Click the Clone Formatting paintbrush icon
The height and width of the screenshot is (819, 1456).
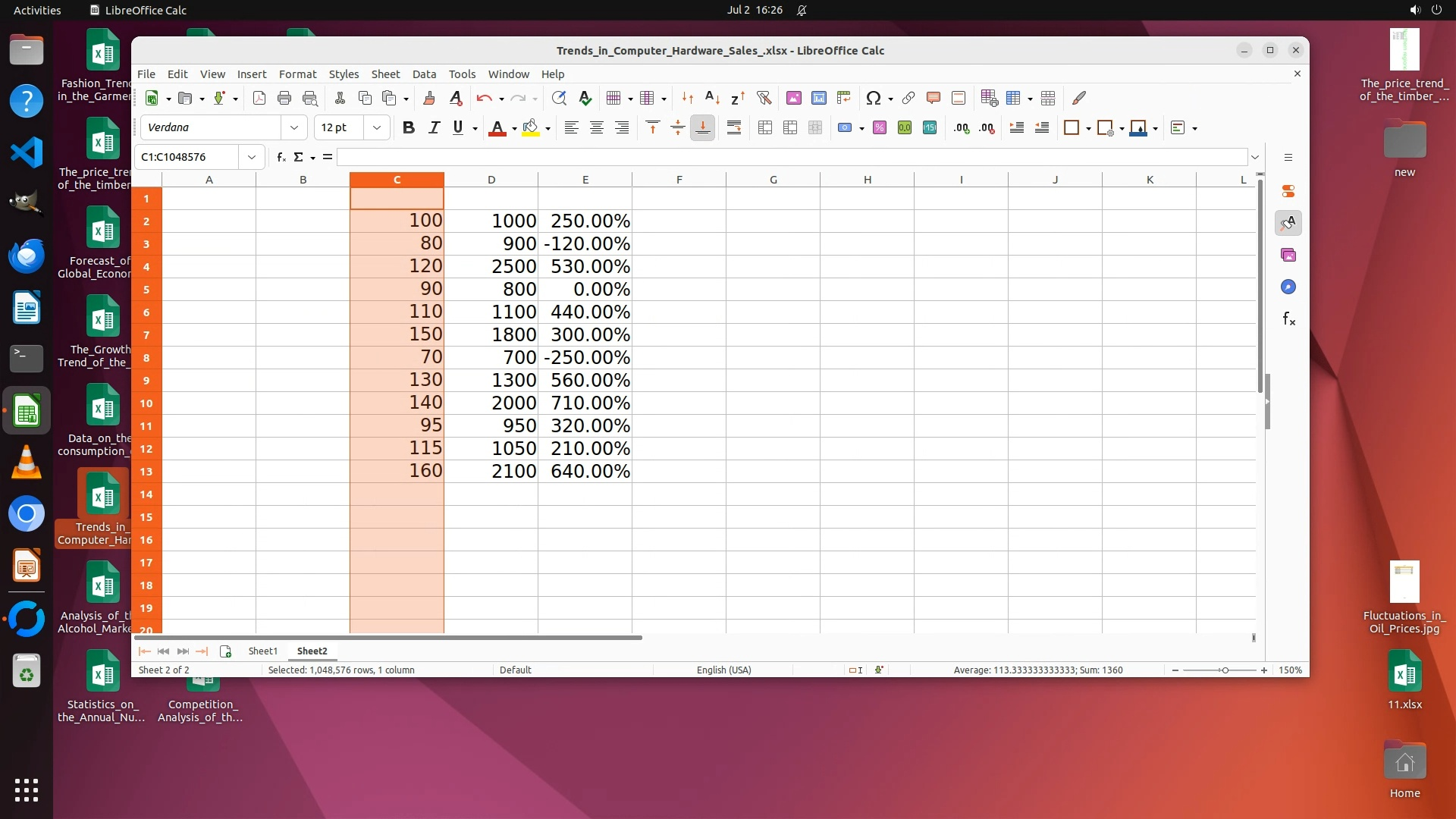[428, 98]
